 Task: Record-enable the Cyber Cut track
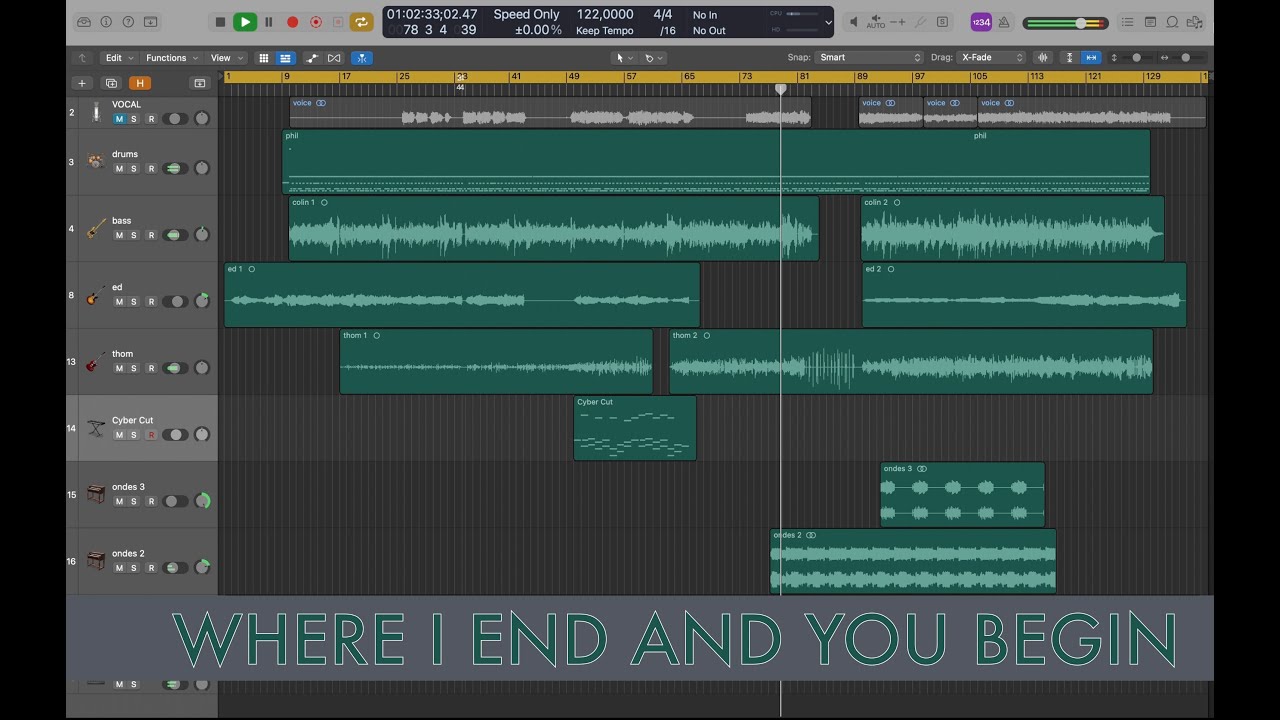pos(151,435)
